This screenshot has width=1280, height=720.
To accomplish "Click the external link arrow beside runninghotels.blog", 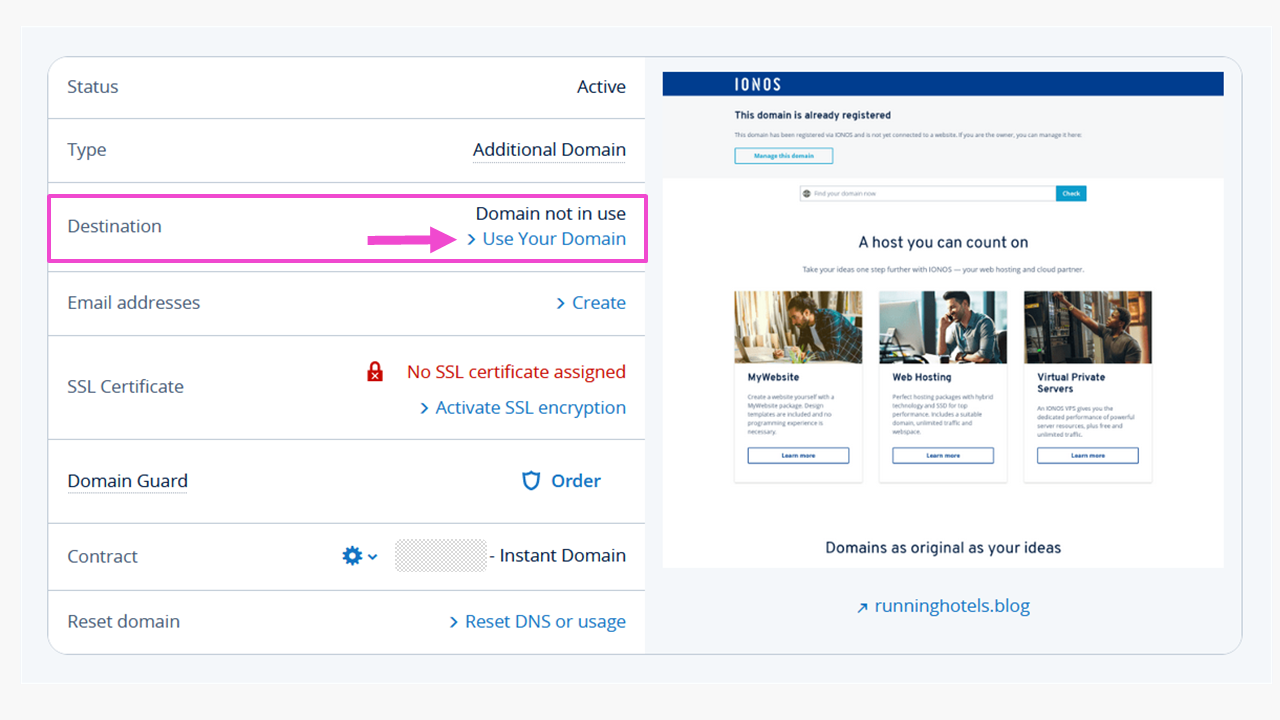I will click(862, 607).
